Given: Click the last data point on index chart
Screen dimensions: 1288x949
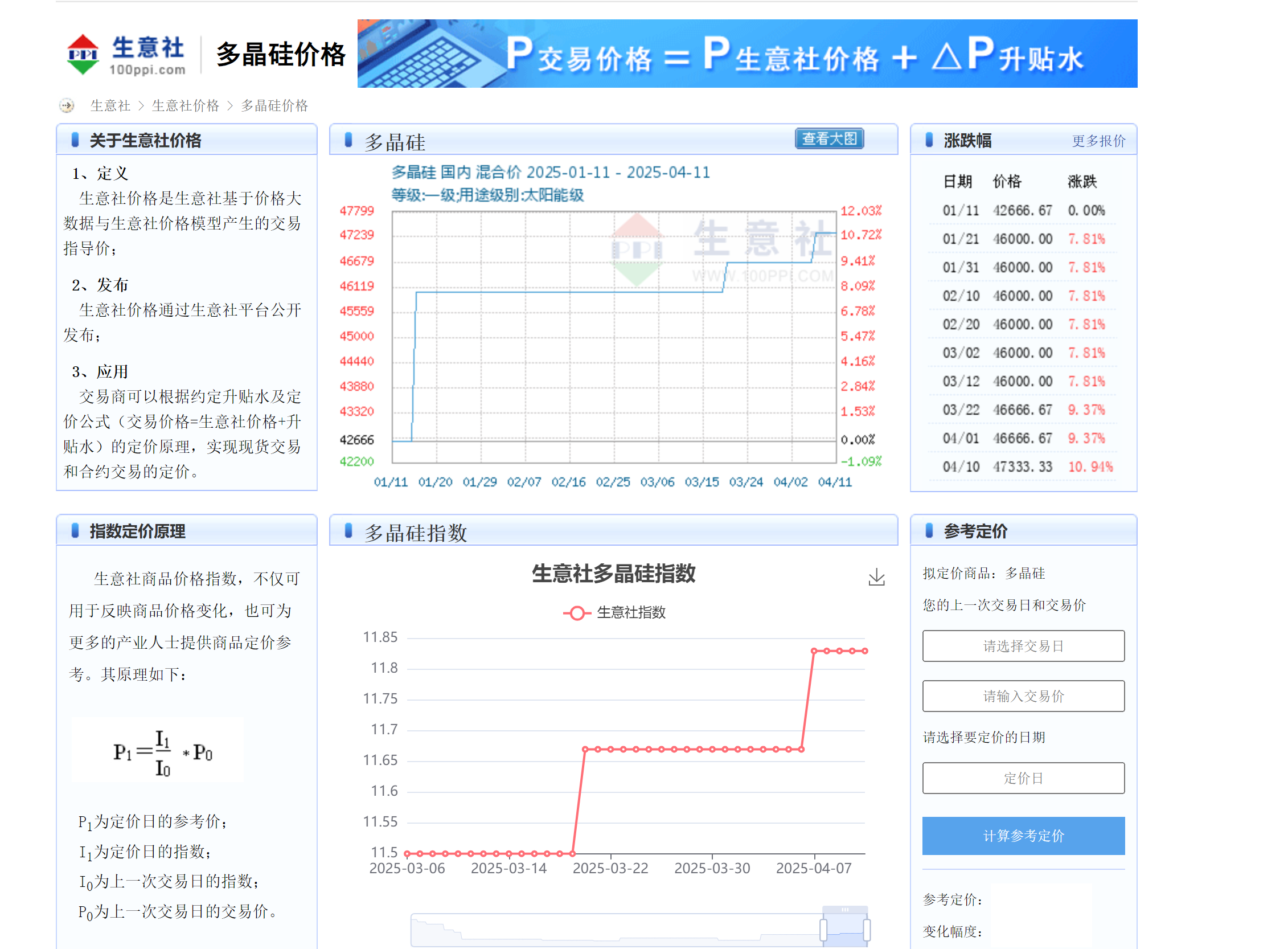Looking at the screenshot, I should [865, 651].
